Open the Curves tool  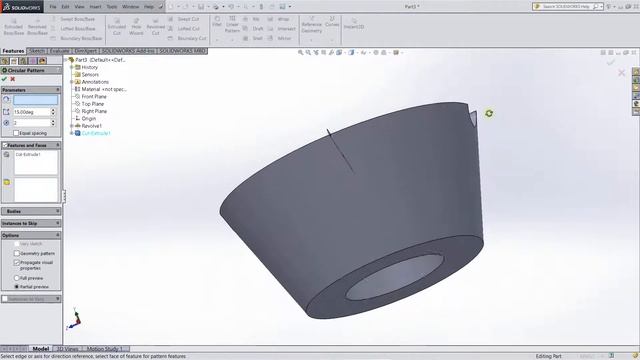click(332, 22)
